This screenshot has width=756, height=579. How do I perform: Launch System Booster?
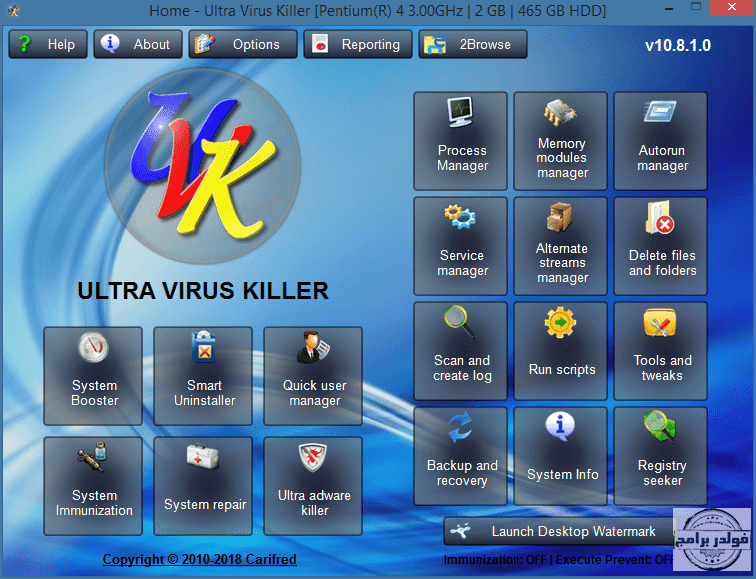click(x=93, y=376)
